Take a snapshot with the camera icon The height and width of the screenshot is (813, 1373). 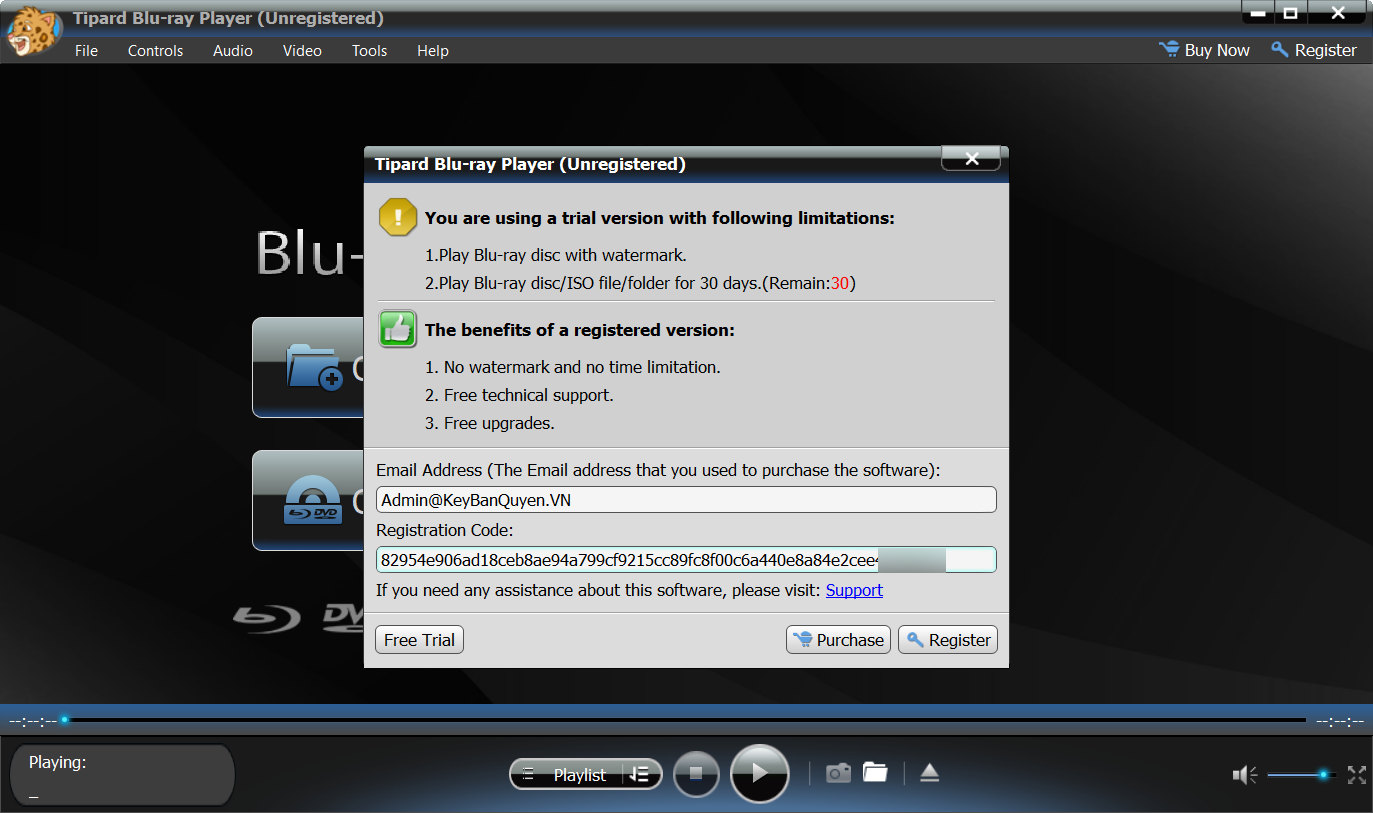tap(838, 773)
